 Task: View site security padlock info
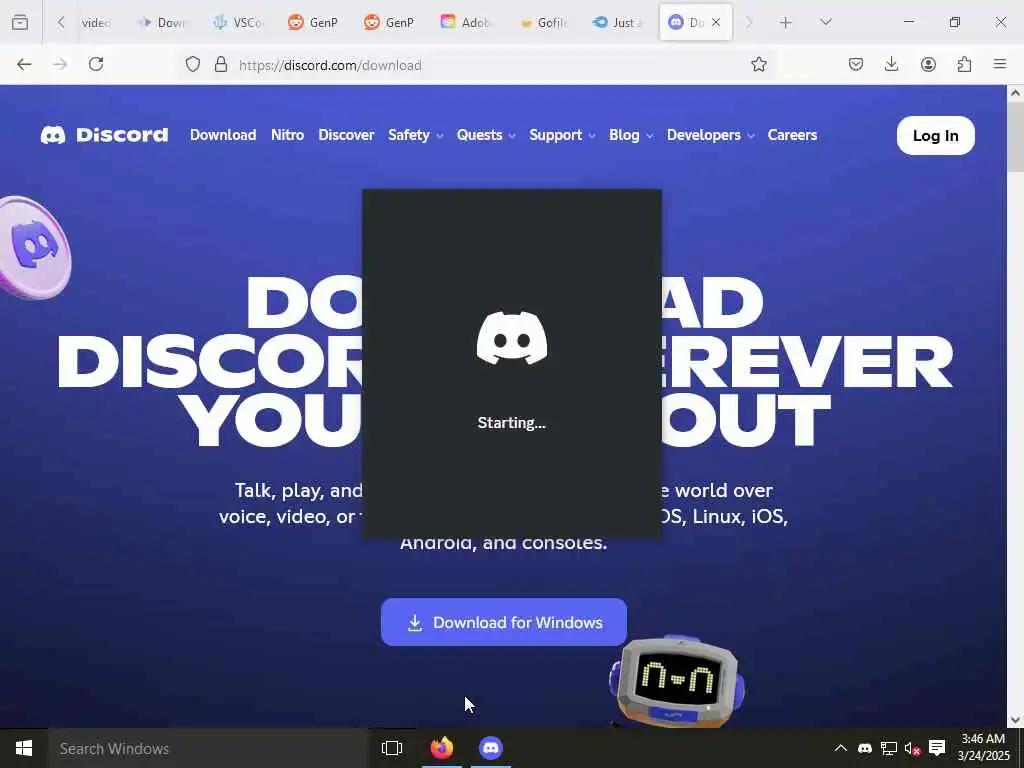(221, 64)
